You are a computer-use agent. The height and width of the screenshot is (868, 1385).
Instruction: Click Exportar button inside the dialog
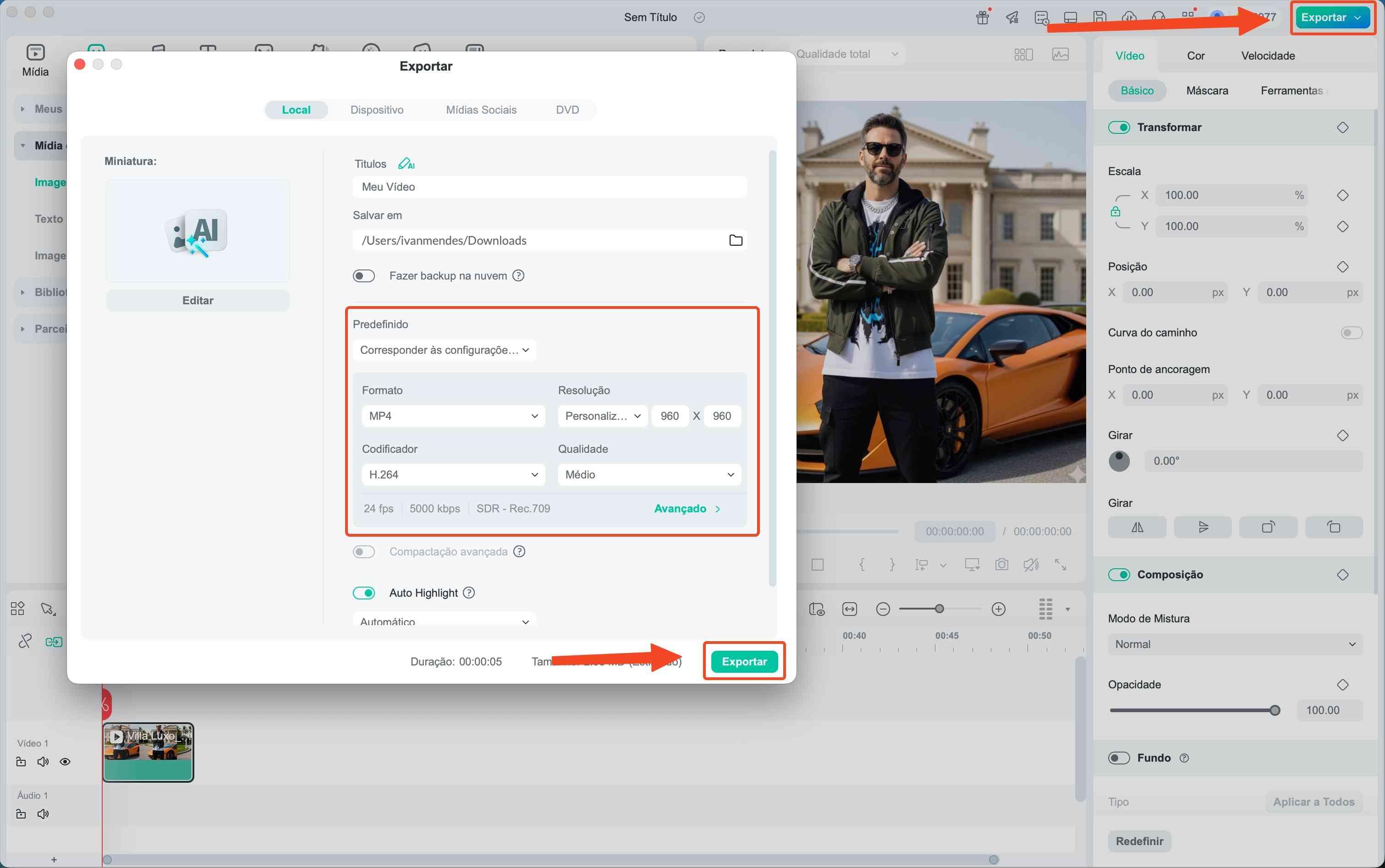coord(744,661)
